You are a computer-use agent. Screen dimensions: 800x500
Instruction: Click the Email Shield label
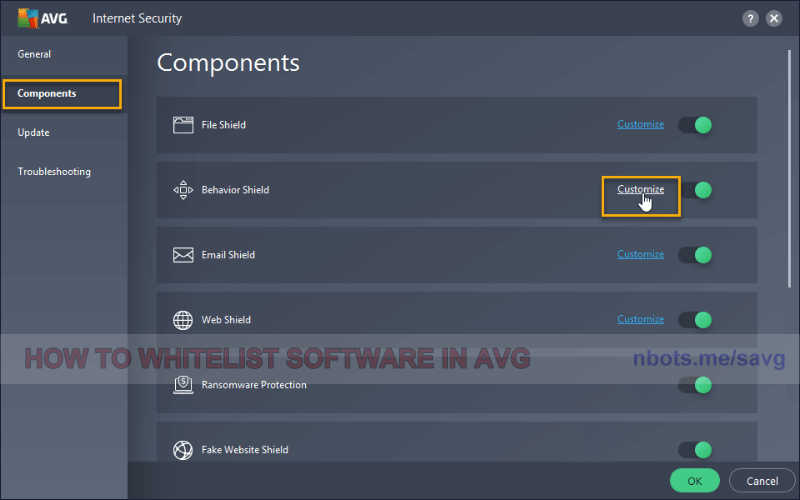228,255
